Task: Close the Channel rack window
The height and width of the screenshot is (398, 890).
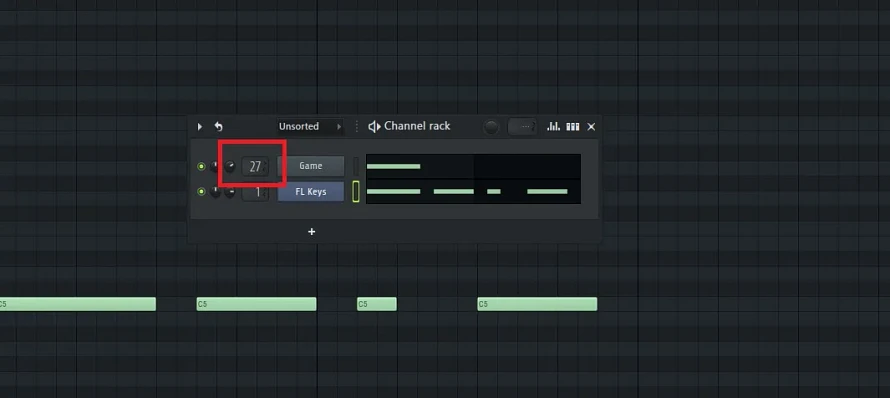Action: pyautogui.click(x=591, y=127)
